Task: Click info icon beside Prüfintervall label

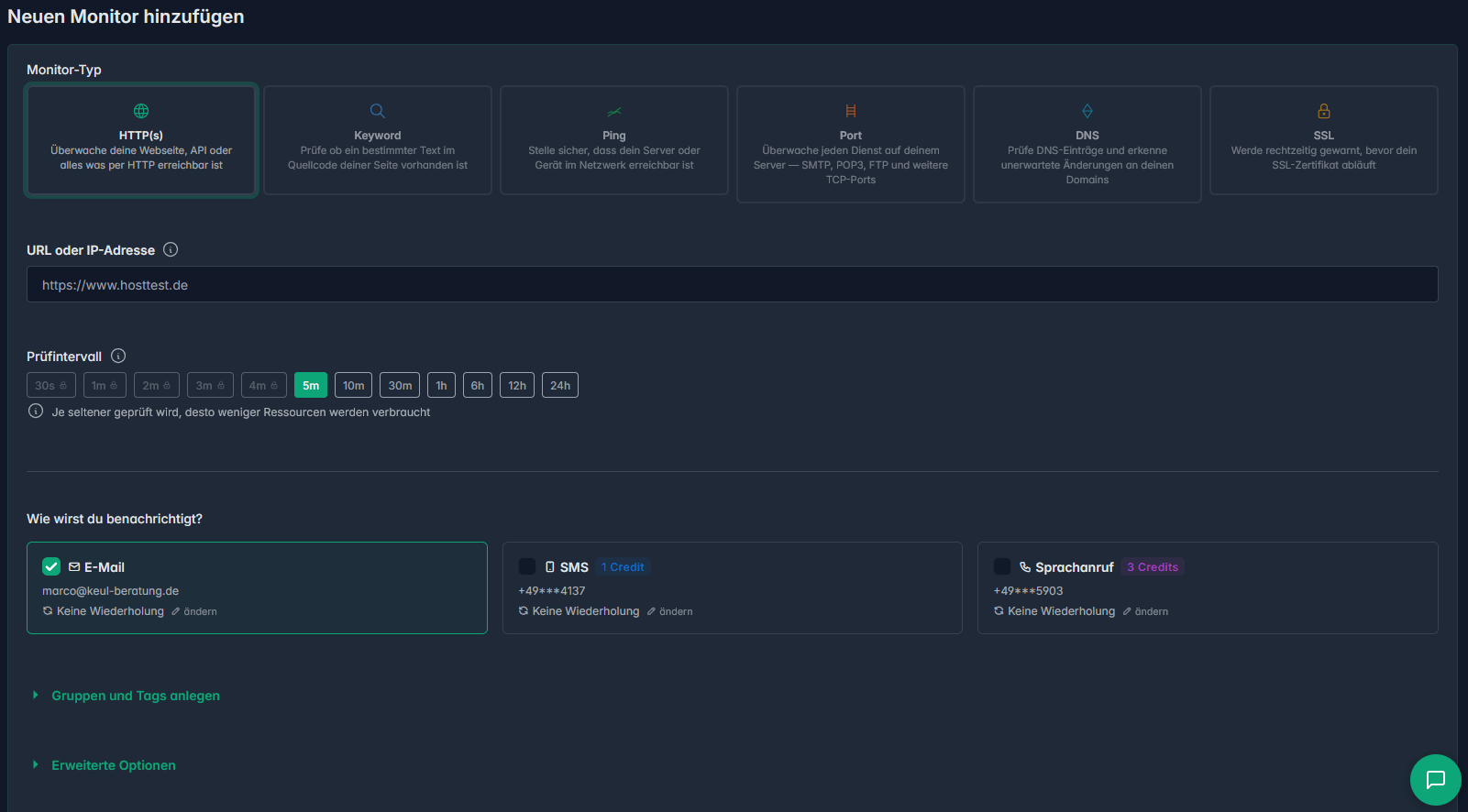Action: [118, 356]
